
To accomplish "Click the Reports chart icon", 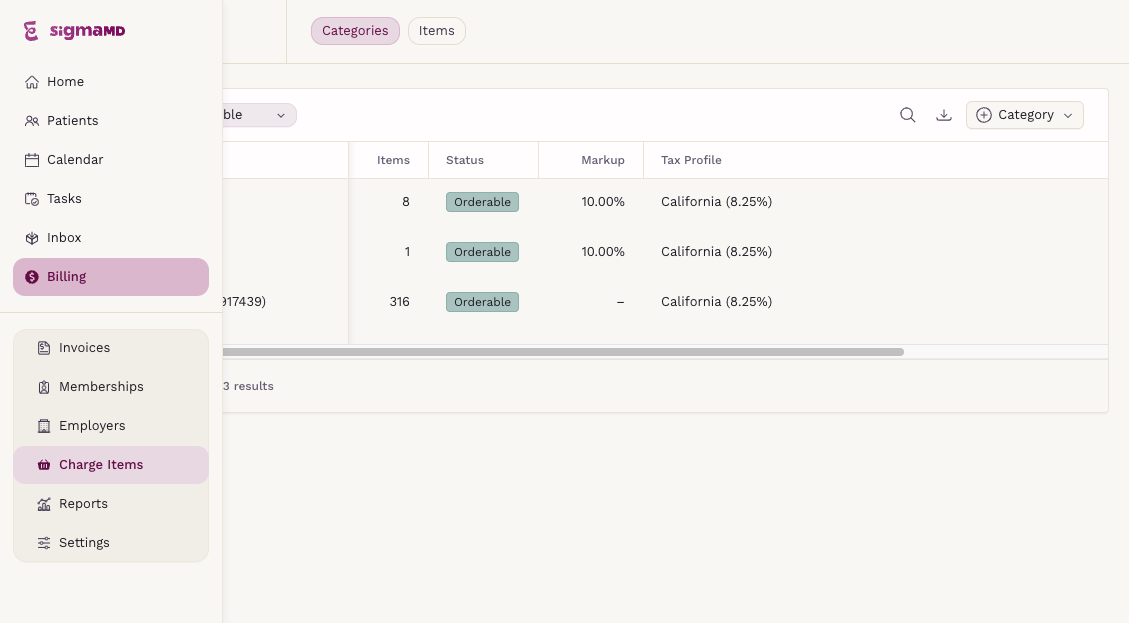I will click(x=44, y=504).
